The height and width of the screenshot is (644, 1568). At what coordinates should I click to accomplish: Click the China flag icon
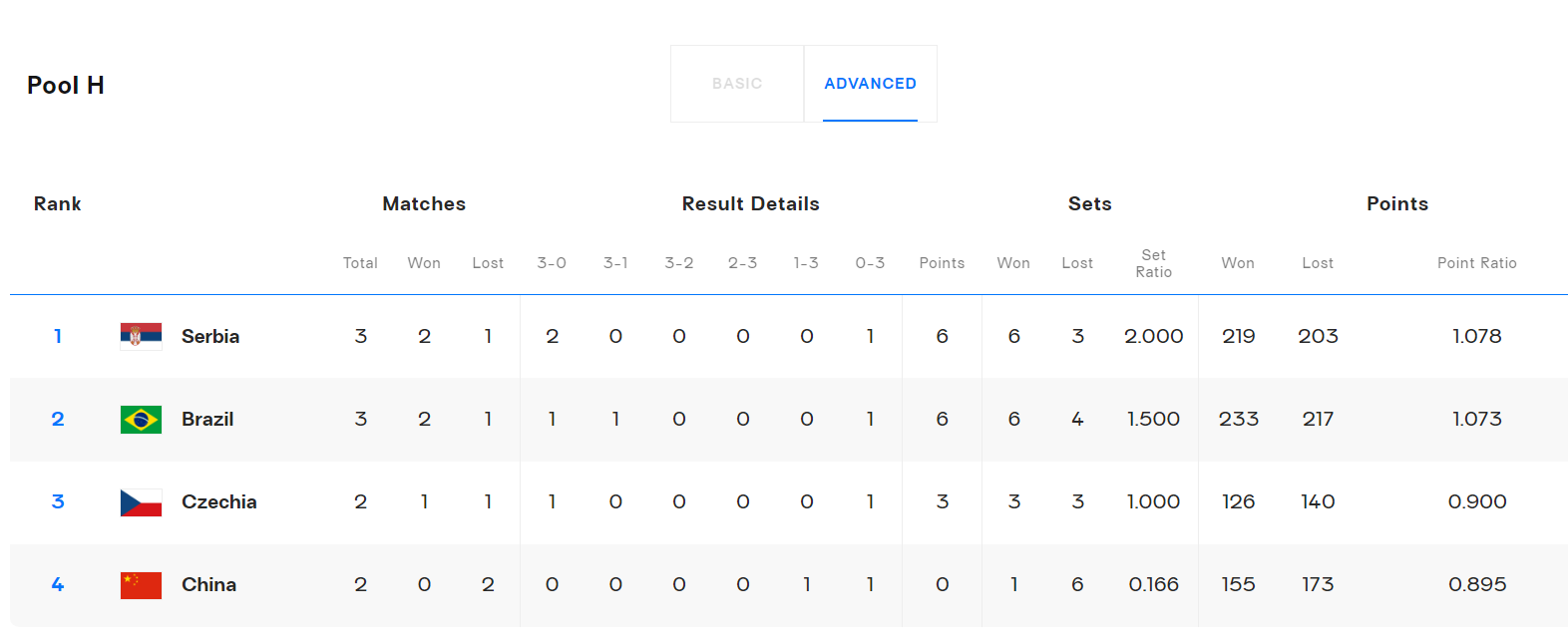pos(141,585)
